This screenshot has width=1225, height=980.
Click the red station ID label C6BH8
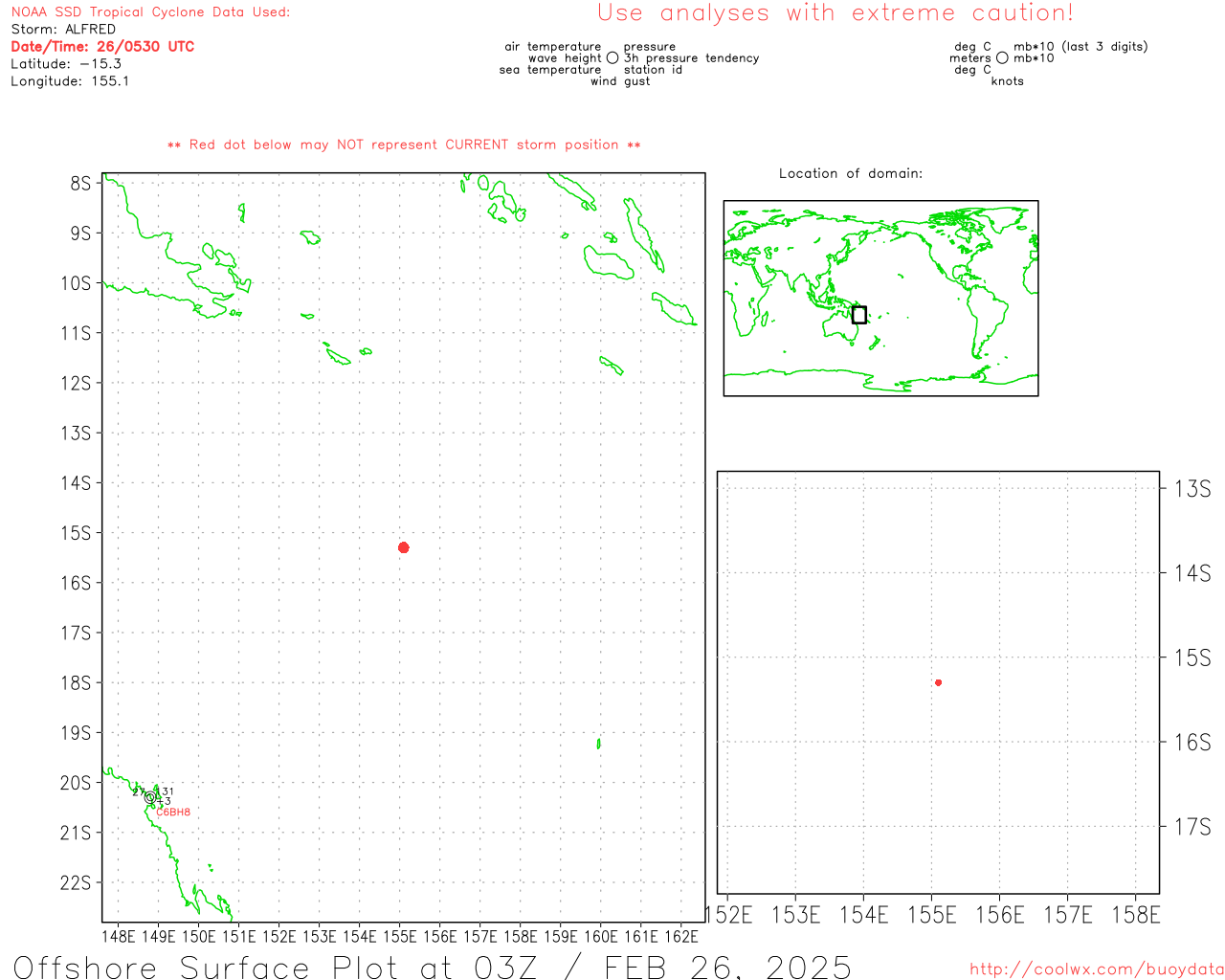coord(173,813)
